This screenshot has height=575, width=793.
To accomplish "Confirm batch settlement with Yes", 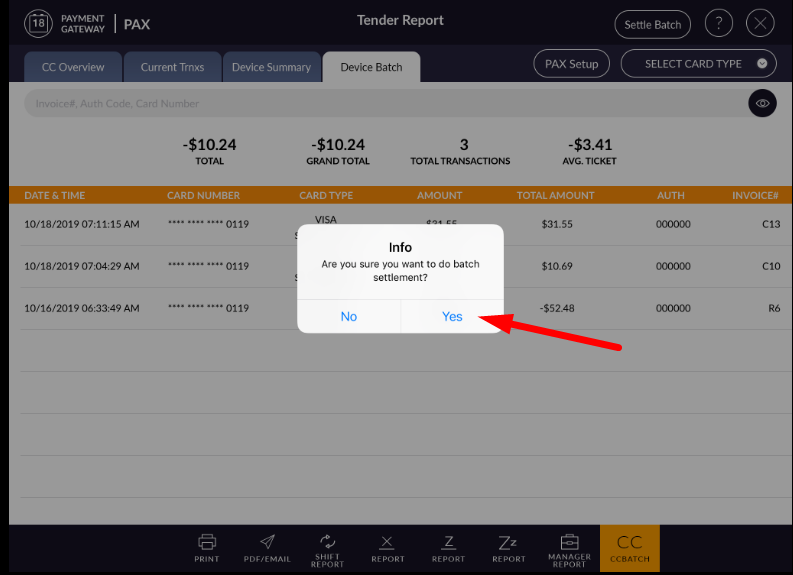I will coord(452,316).
